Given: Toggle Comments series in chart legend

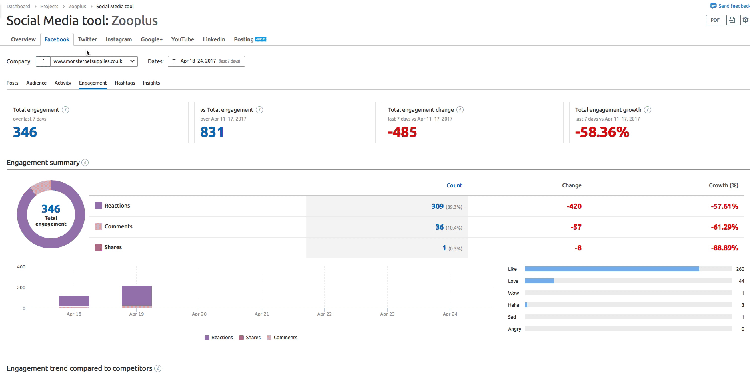Looking at the screenshot, I should pos(282,337).
